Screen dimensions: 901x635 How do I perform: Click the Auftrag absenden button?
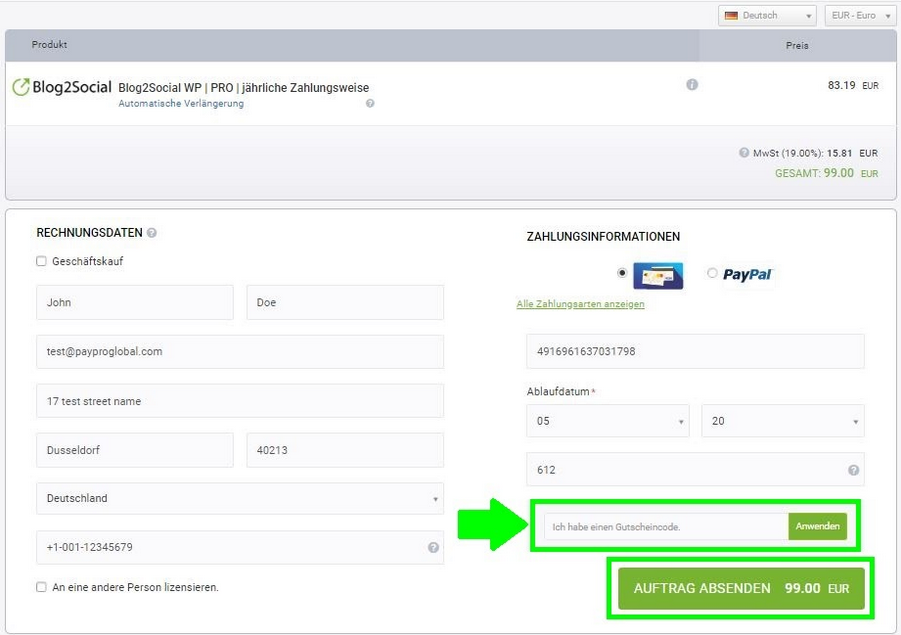coord(741,588)
